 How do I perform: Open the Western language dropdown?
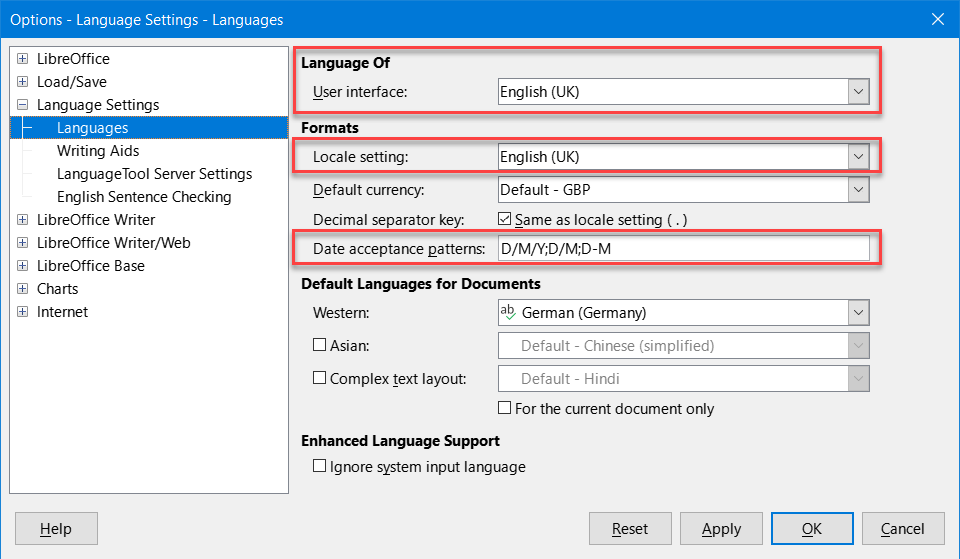(858, 313)
